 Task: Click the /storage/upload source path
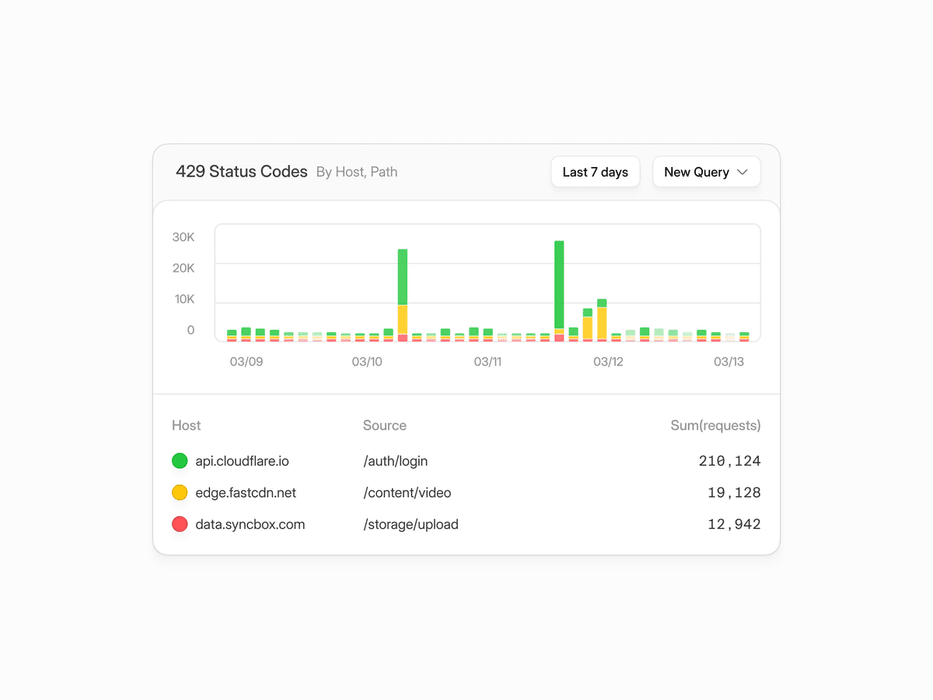411,524
